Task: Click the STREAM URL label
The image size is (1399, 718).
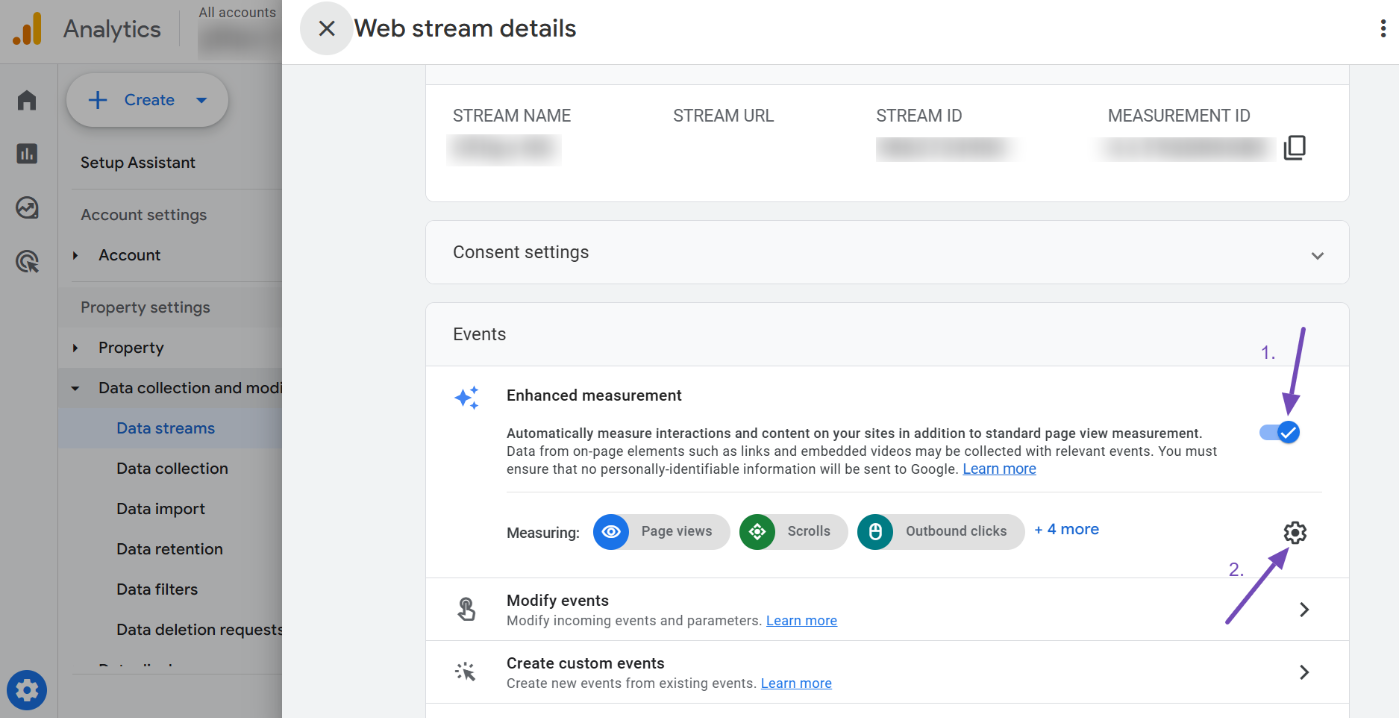Action: pos(724,116)
